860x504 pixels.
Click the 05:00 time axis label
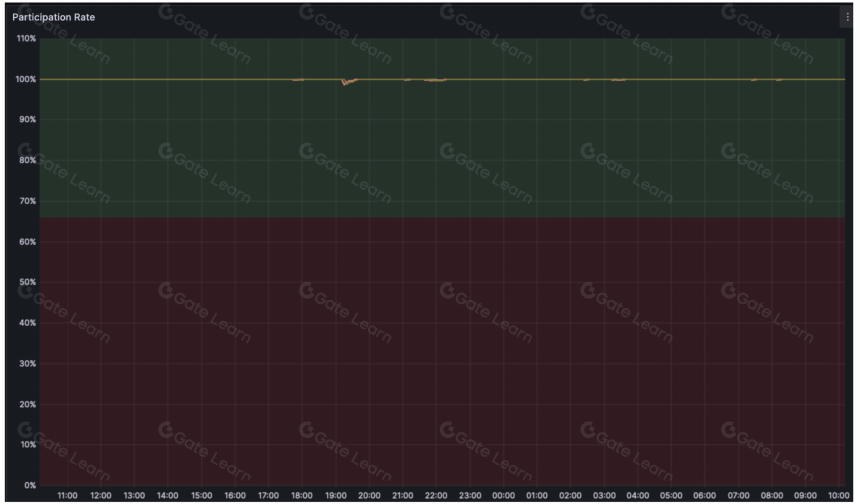point(671,495)
